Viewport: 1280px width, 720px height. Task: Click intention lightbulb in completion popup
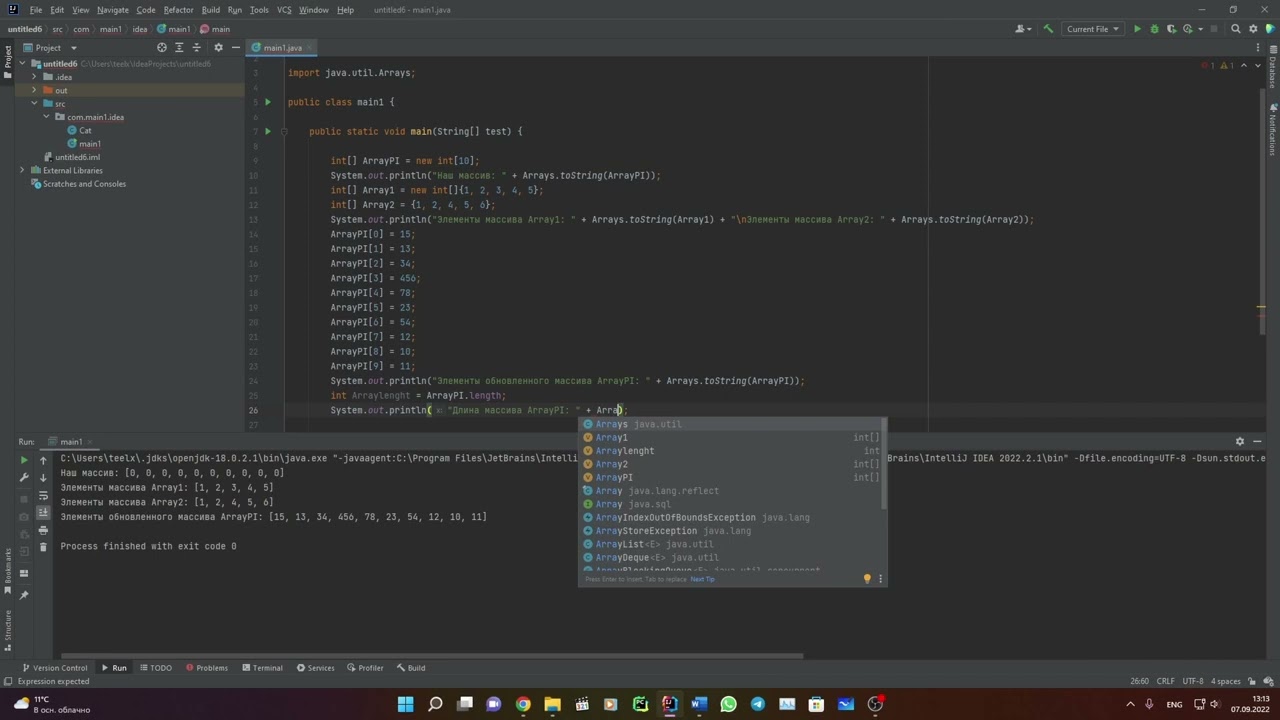click(x=867, y=578)
